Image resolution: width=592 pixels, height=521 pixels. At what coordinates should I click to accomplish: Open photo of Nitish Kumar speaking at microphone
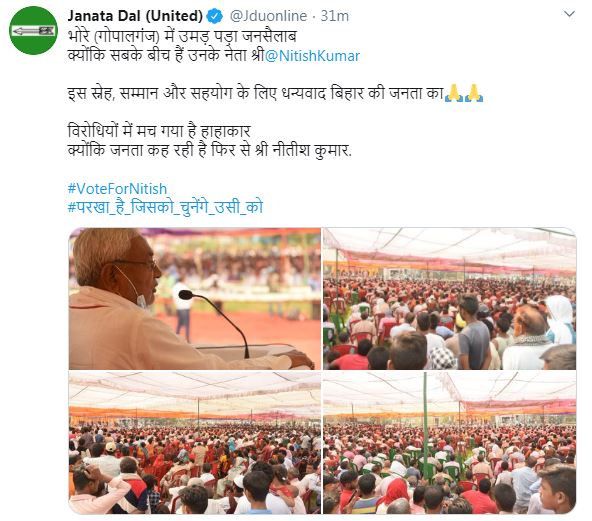tap(194, 298)
